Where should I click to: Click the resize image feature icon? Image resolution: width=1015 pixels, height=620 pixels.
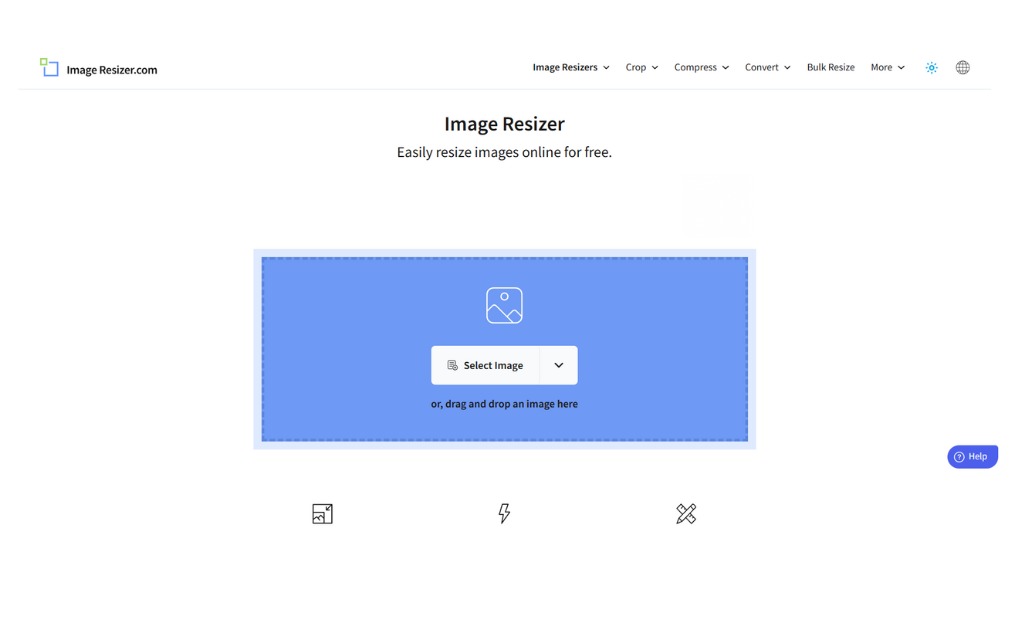(x=322, y=514)
